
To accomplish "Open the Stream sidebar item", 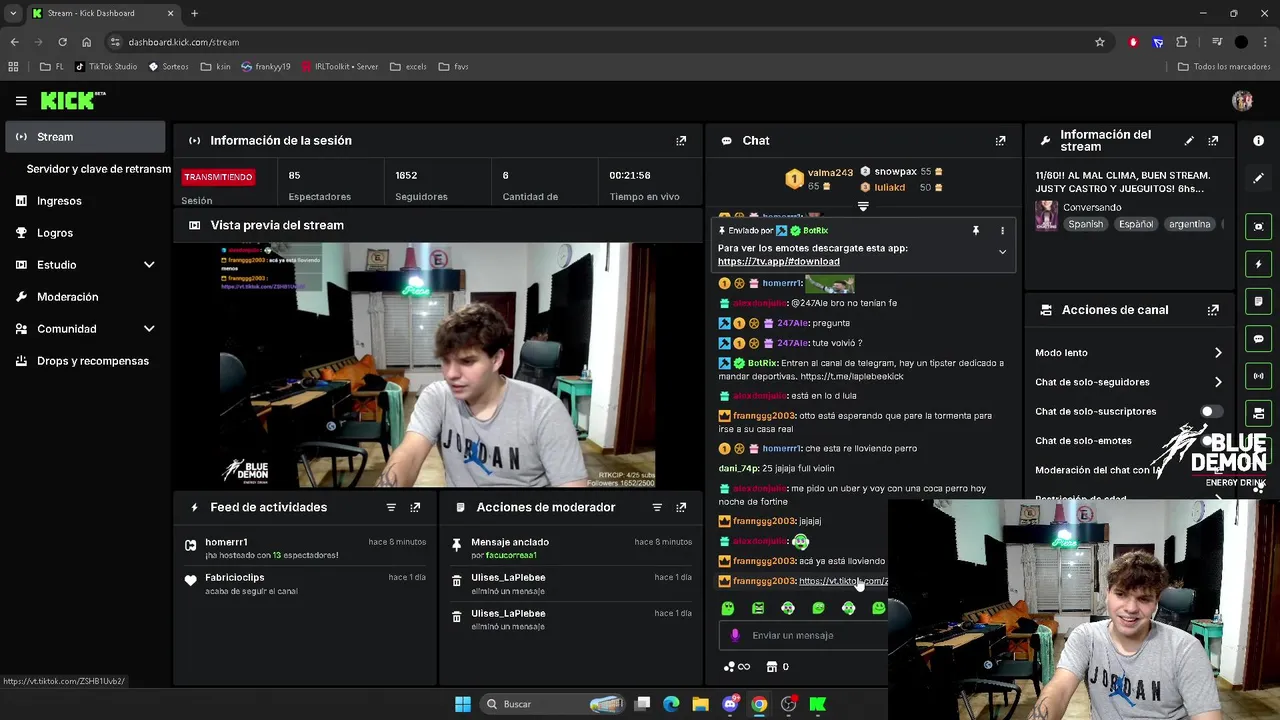I will click(85, 137).
